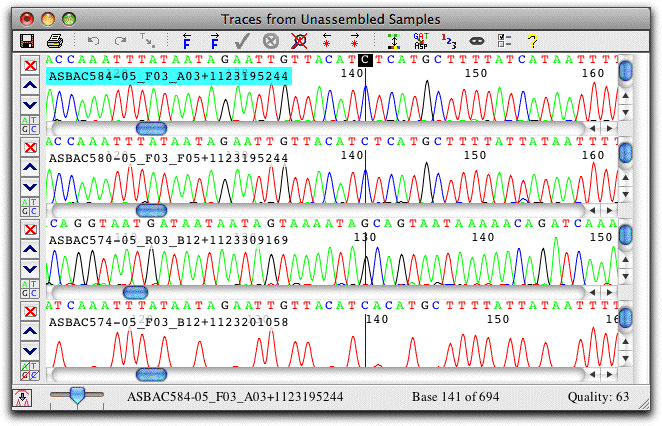
Task: Remove the ASBAC574-05_R03_B12 trace
Action: pos(30,229)
